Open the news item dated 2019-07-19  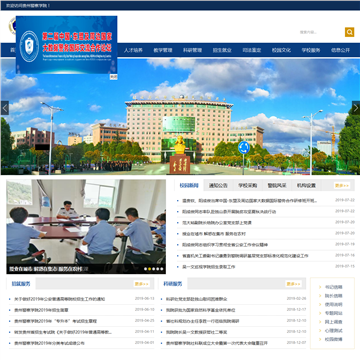click(225, 245)
